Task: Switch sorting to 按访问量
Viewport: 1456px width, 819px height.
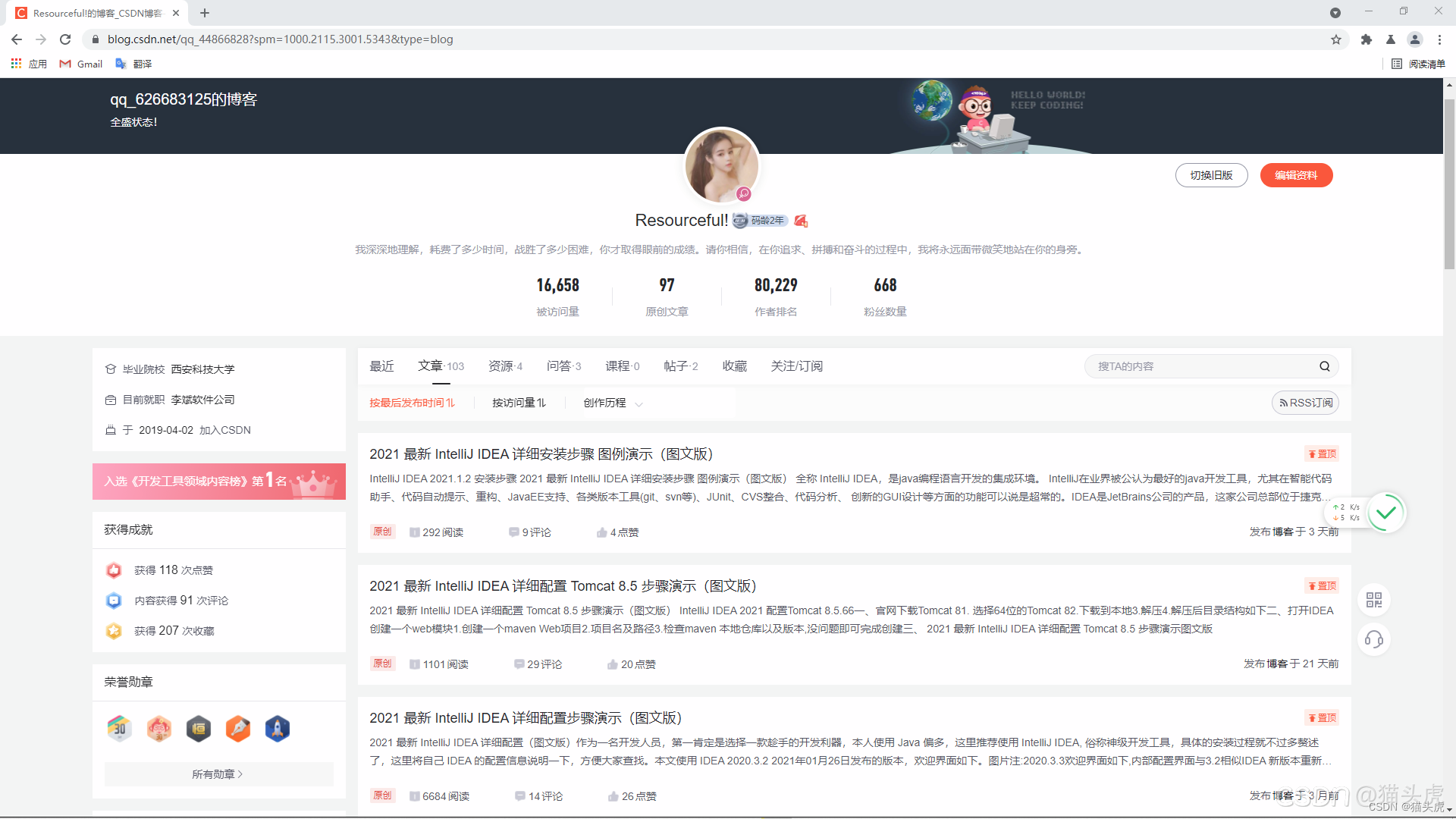Action: [x=519, y=403]
